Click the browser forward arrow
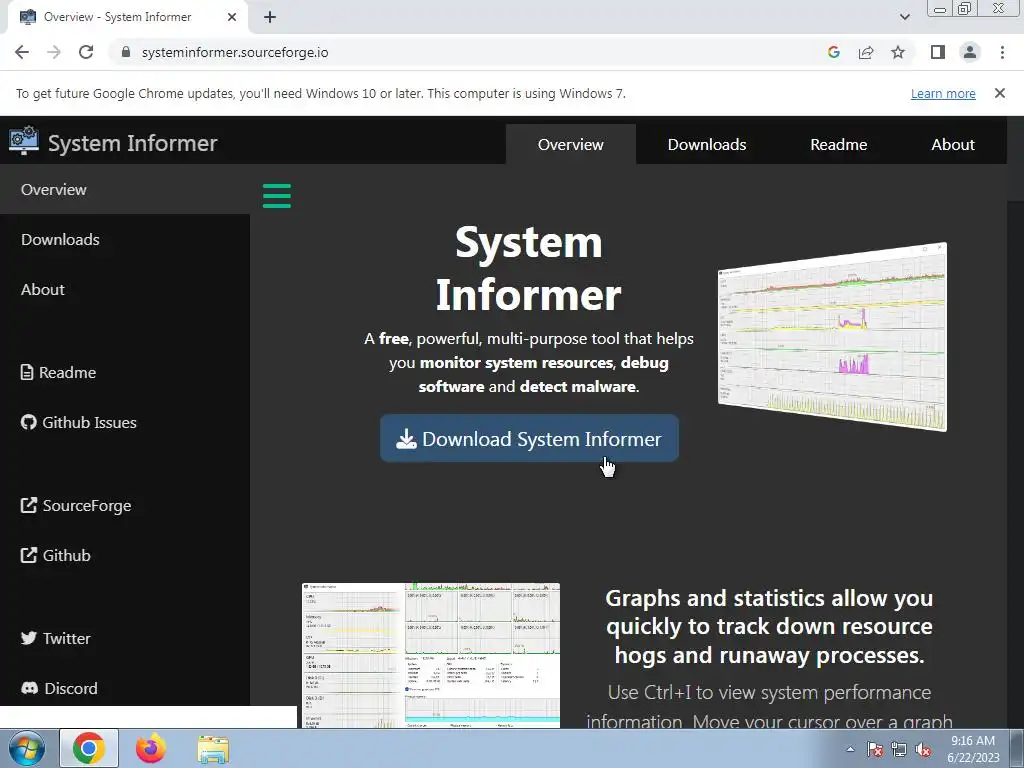Viewport: 1024px width, 768px height. point(54,52)
